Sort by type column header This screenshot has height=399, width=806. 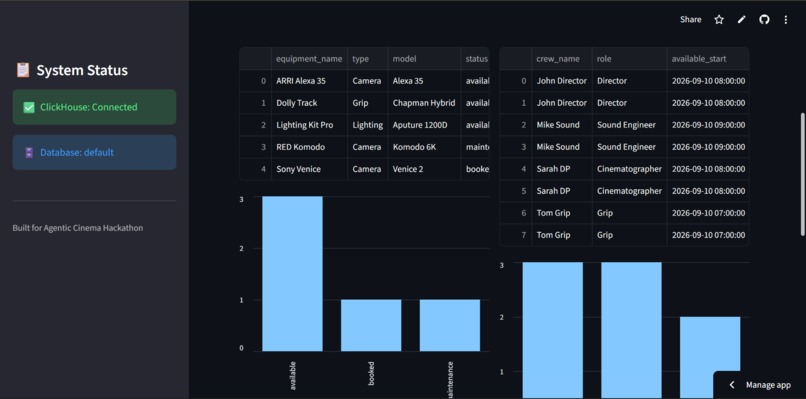pos(368,59)
